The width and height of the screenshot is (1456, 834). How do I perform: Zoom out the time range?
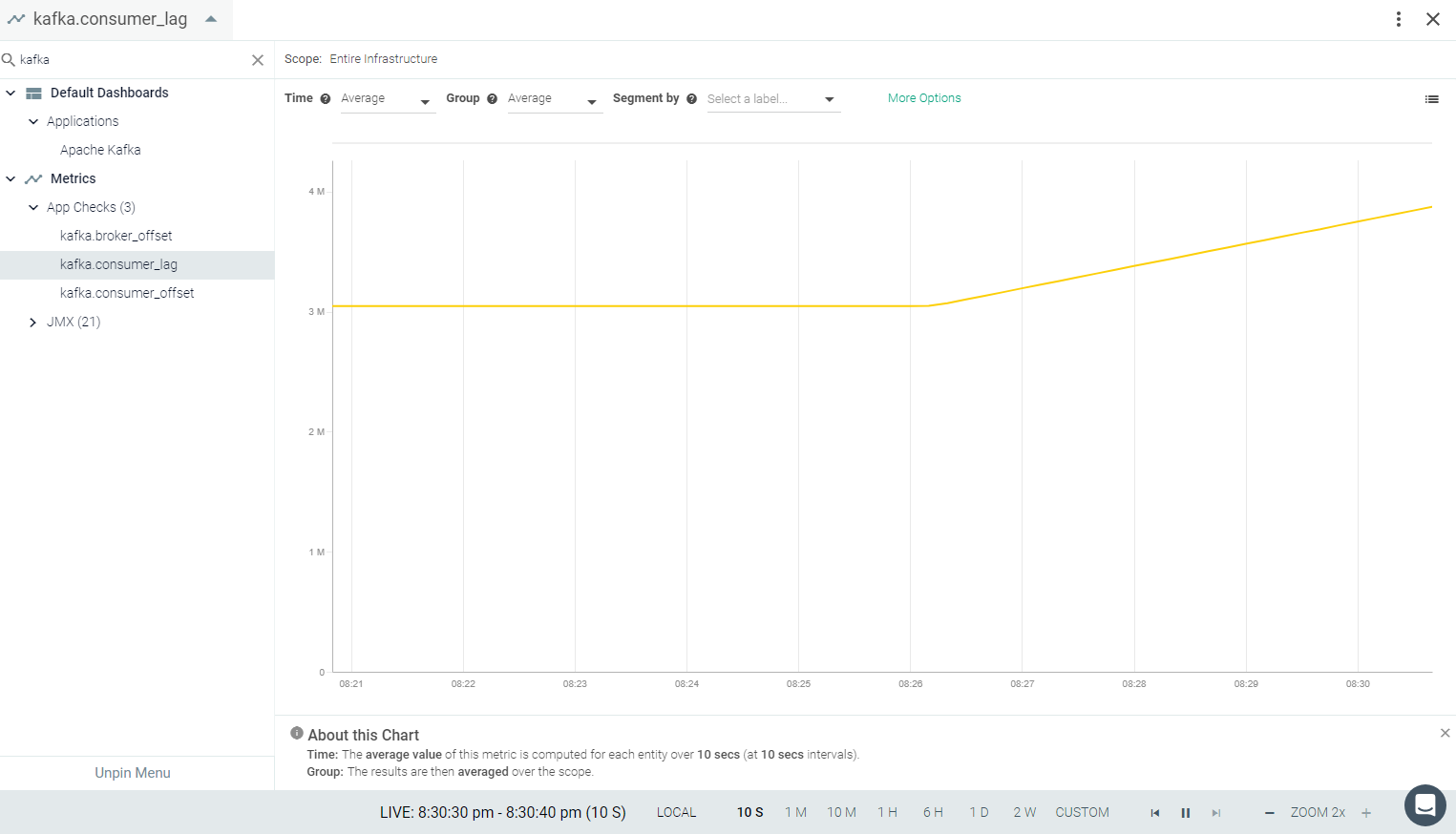(x=1270, y=813)
